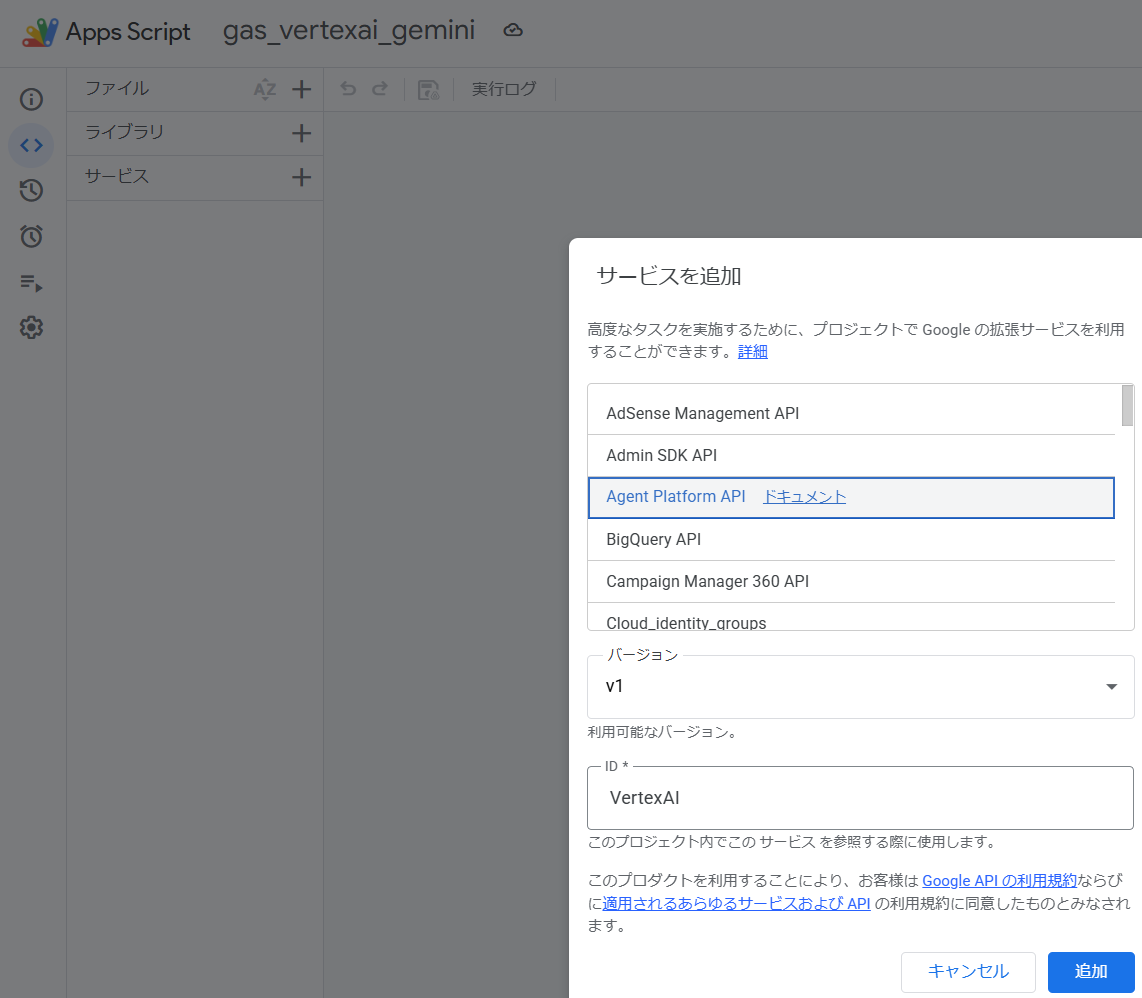Open 適用されるあらゆるサービスおよび API link

(736, 903)
